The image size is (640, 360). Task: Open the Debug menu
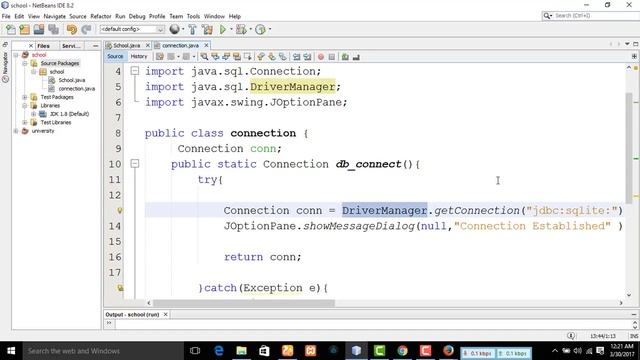(x=137, y=16)
